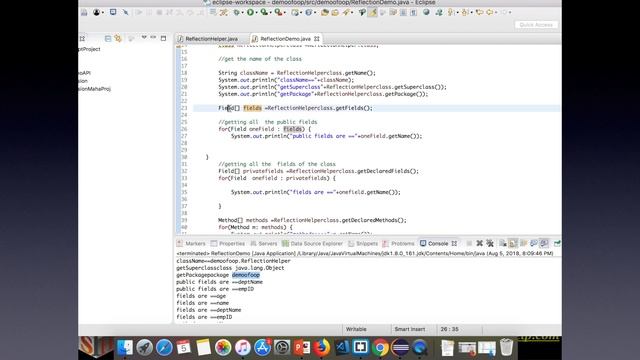The width and height of the screenshot is (640, 360).
Task: Open Google Chrome from the Dock
Action: pyautogui.click(x=380, y=348)
